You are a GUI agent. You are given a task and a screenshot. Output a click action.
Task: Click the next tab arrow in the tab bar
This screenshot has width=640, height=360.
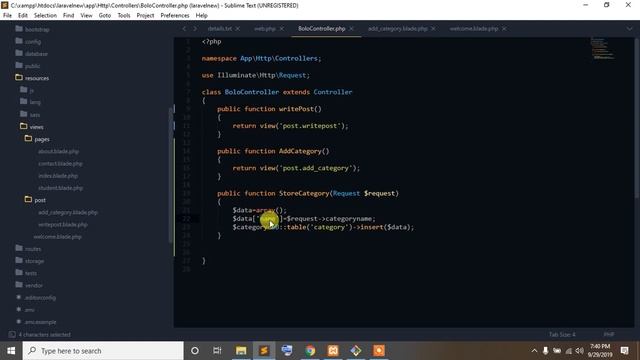click(x=195, y=29)
